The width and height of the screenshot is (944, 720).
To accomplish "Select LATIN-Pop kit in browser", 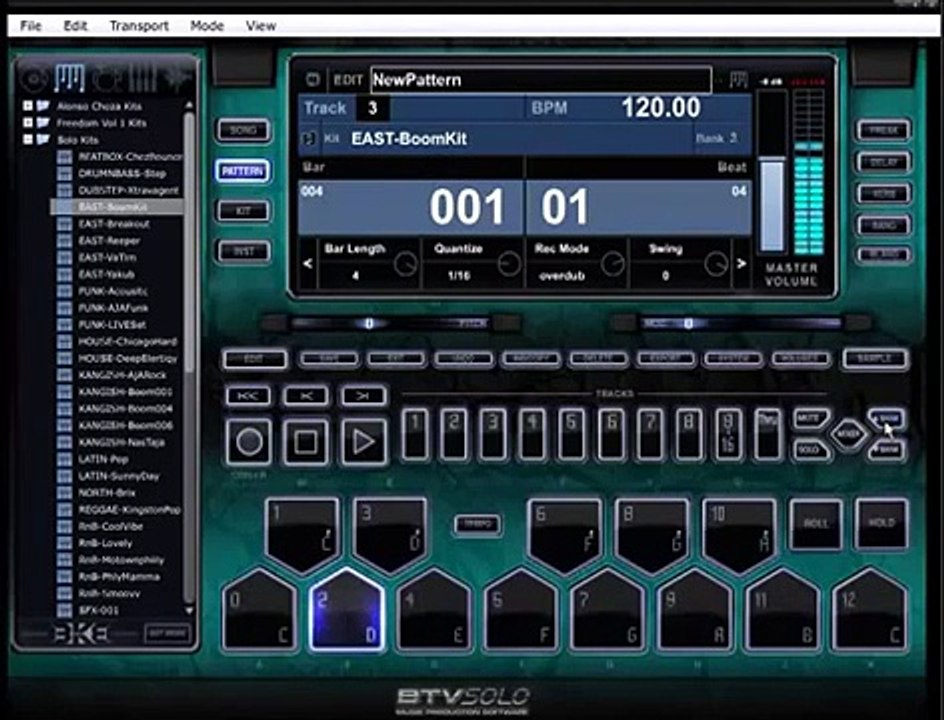I will (103, 459).
